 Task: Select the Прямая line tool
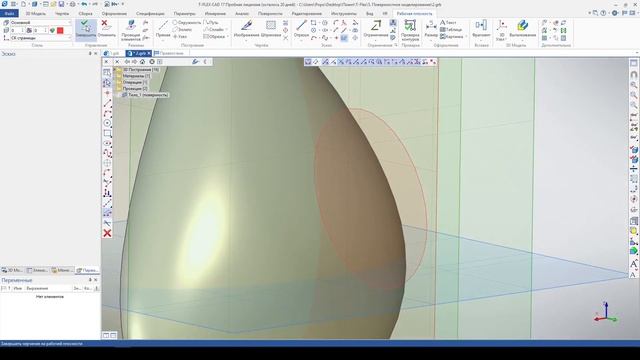point(163,29)
